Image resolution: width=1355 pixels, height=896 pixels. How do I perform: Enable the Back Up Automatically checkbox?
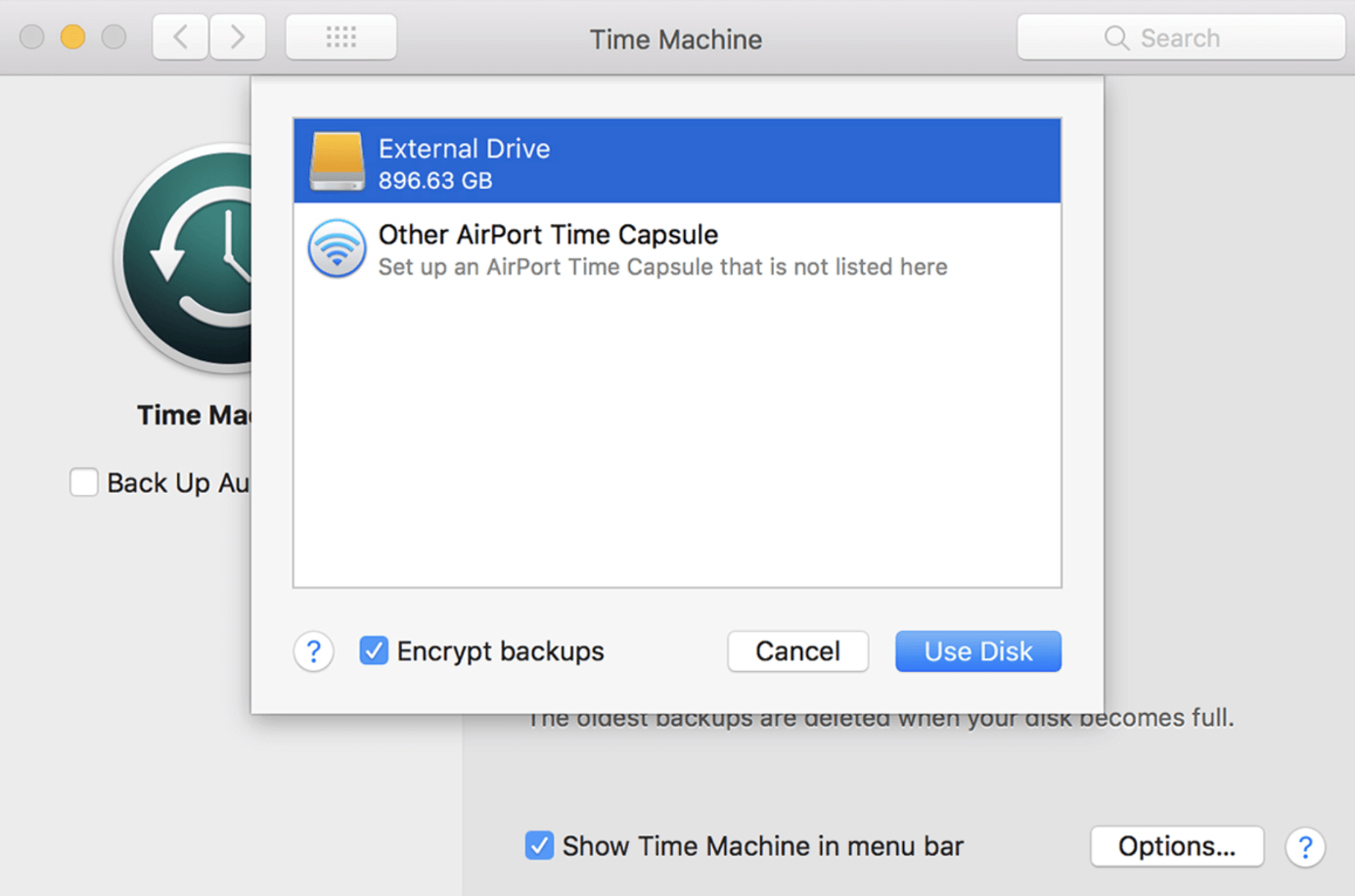click(x=84, y=482)
